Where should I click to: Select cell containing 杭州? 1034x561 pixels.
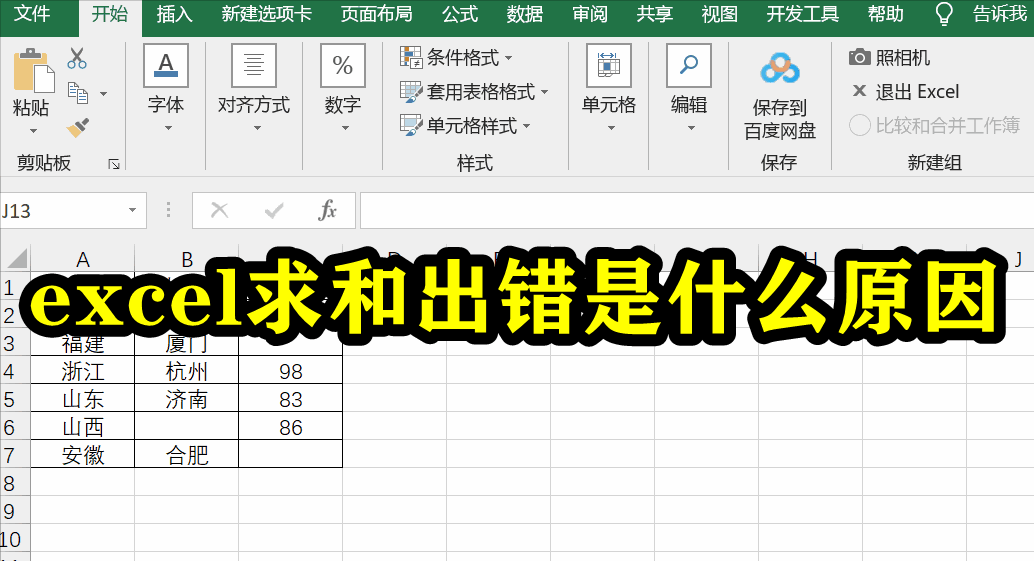pos(187,371)
